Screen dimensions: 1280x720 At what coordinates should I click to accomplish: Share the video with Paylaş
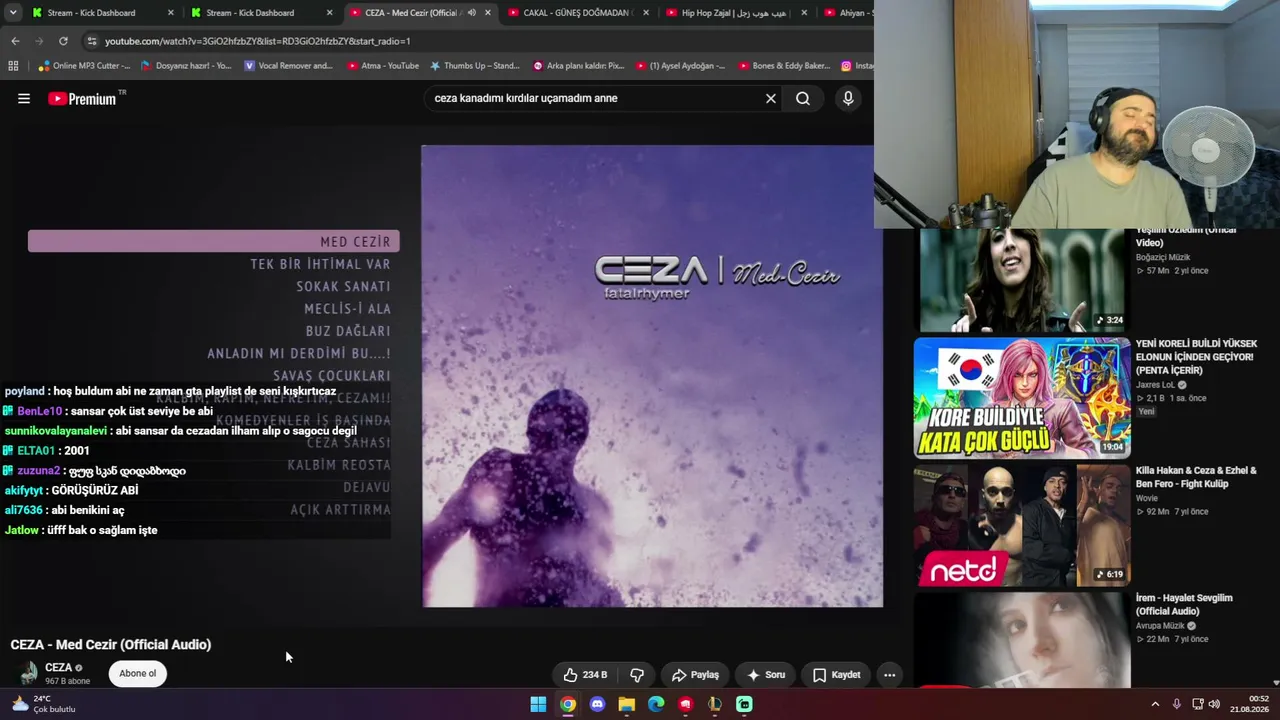[695, 675]
